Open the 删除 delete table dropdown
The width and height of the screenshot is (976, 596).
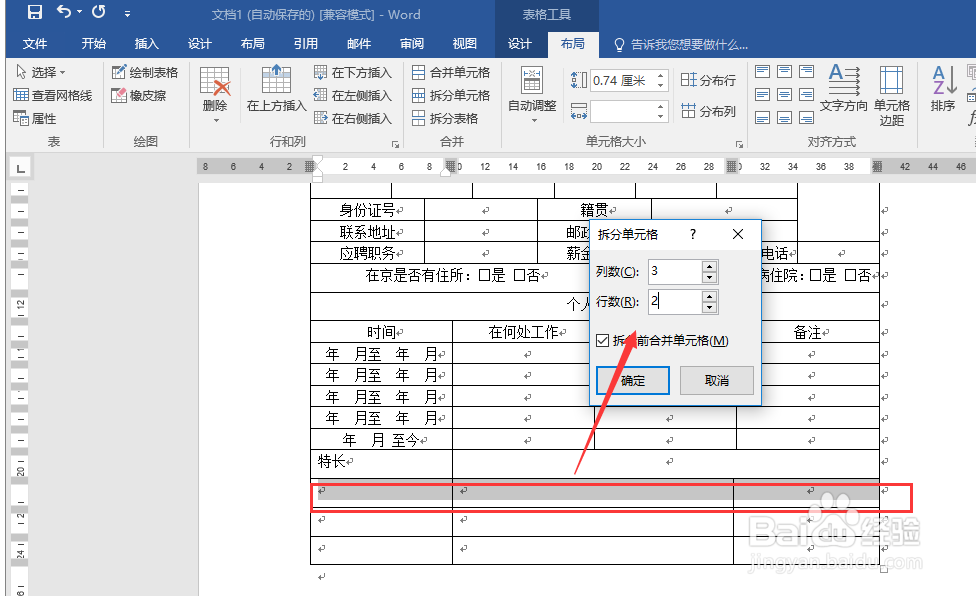point(215,93)
